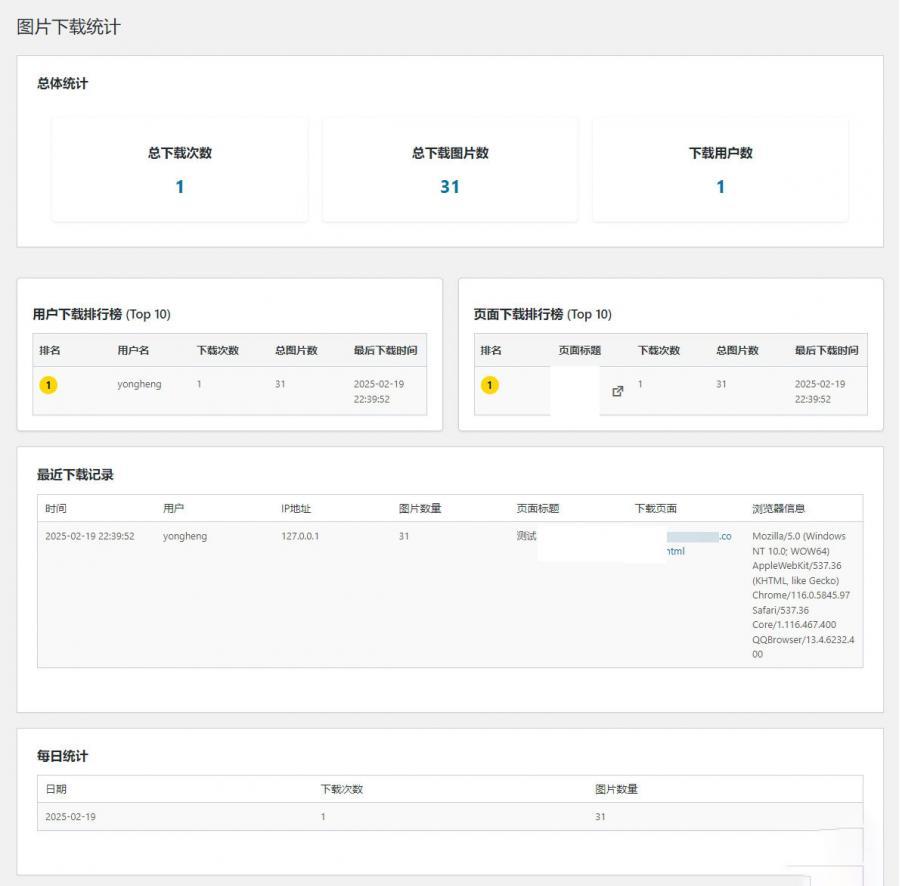This screenshot has height=886, width=900.
Task: Click the 下载页面 column header
Action: (655, 508)
